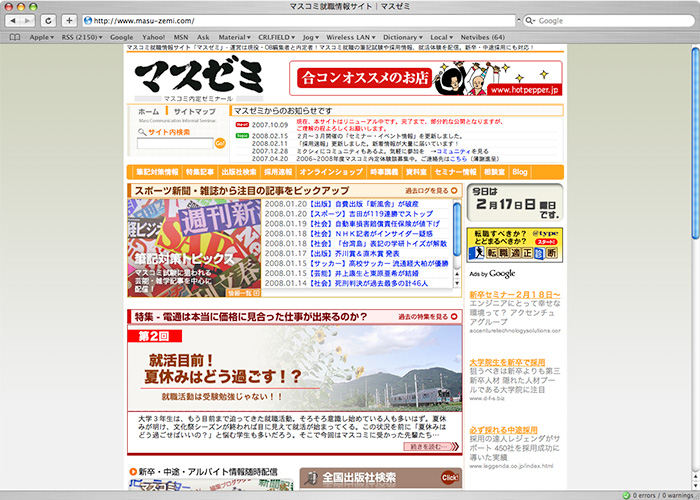The width and height of the screenshot is (700, 500).
Task: Click the globe icon in address bar
Action: click(88, 21)
